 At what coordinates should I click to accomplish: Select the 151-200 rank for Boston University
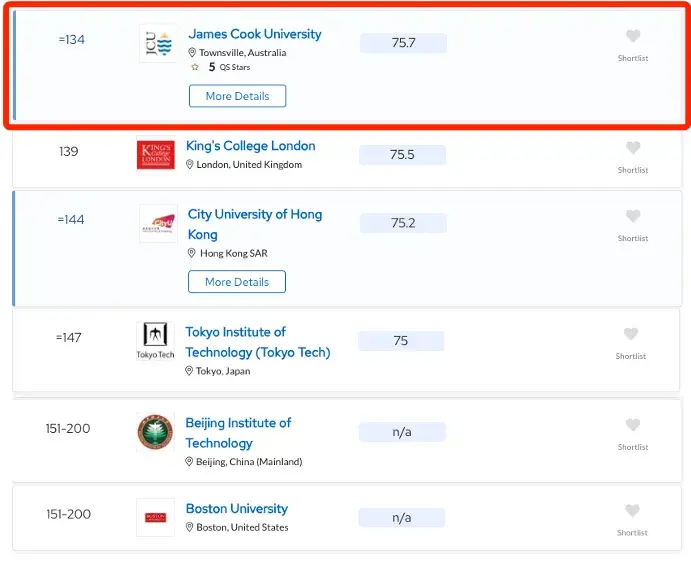[x=69, y=514]
